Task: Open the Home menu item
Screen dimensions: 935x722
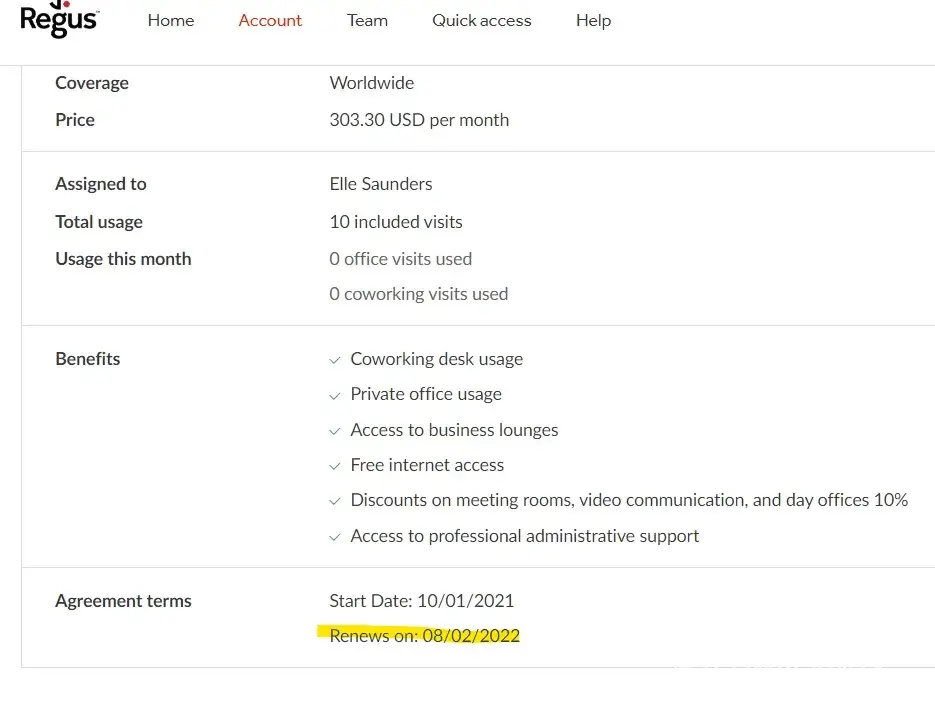Action: (x=171, y=20)
